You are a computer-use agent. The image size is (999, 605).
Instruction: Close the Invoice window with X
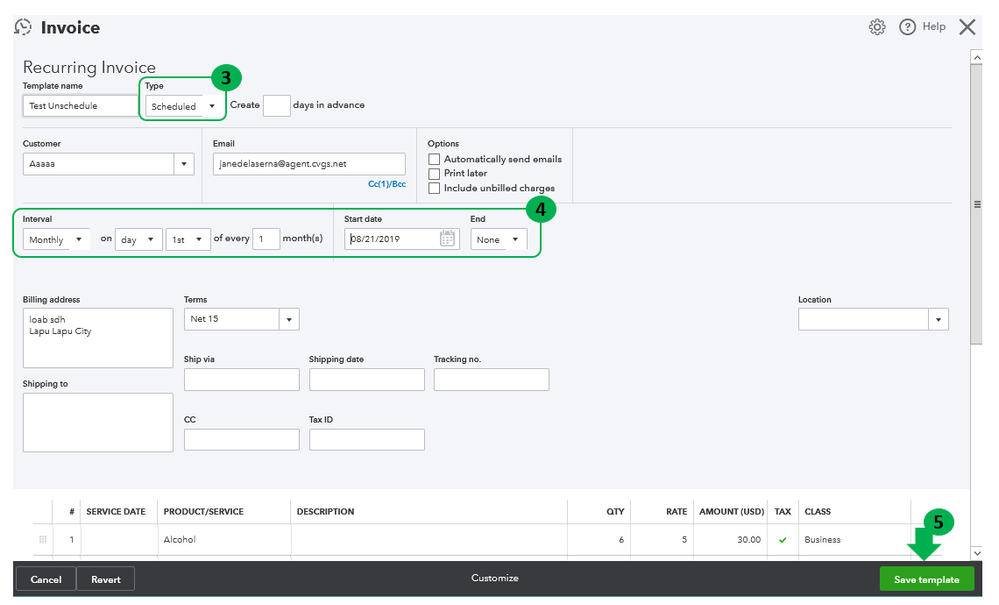pyautogui.click(x=967, y=27)
